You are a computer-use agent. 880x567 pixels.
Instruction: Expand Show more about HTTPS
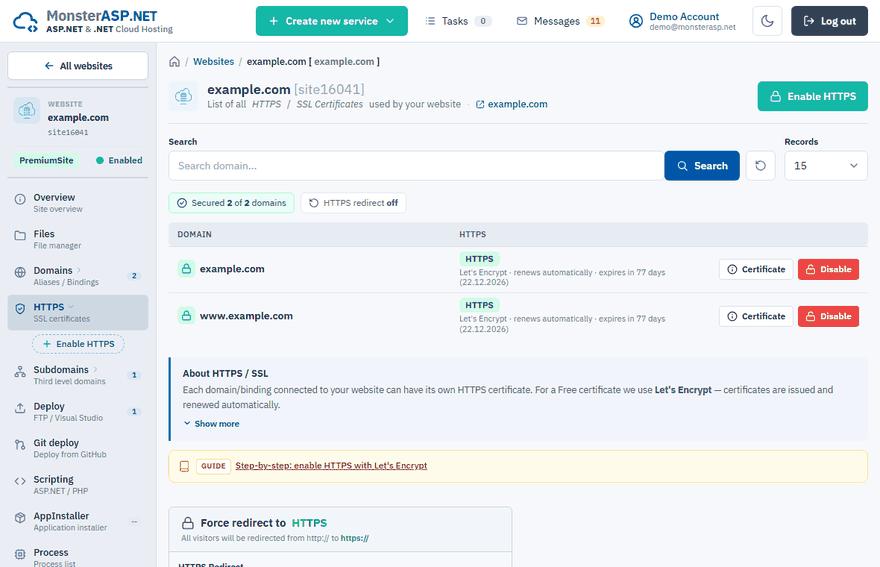click(212, 424)
